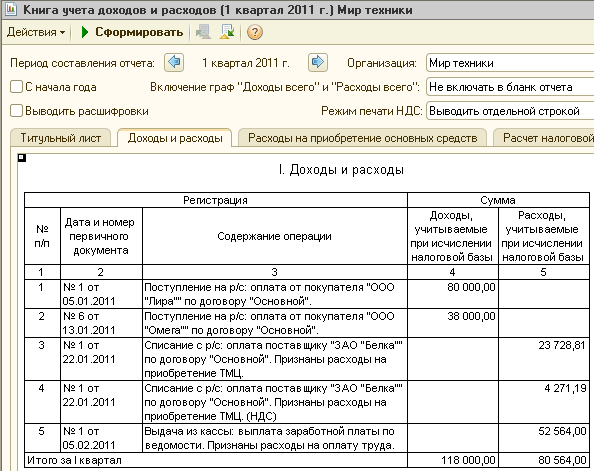Viewport: 594px width, 471px height.
Task: Click the Дата и номер первичного документа header
Action: point(101,236)
